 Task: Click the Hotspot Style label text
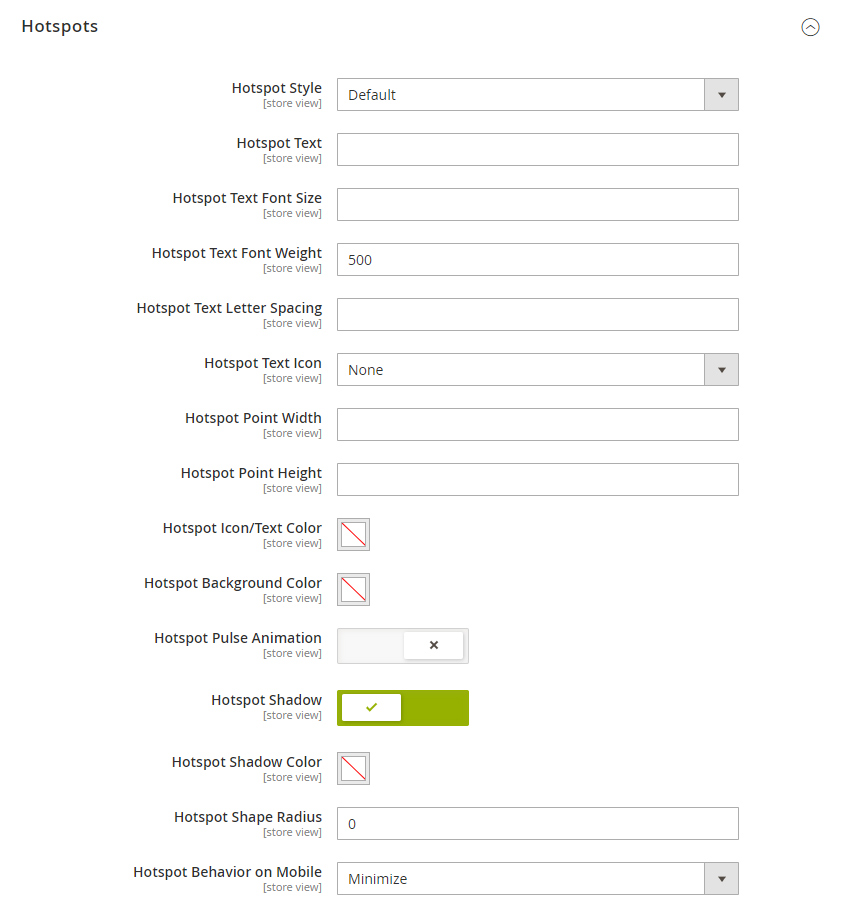tap(276, 88)
